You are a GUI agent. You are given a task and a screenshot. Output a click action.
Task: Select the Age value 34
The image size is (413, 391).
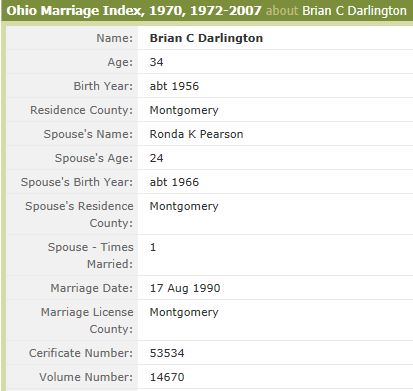click(x=156, y=62)
